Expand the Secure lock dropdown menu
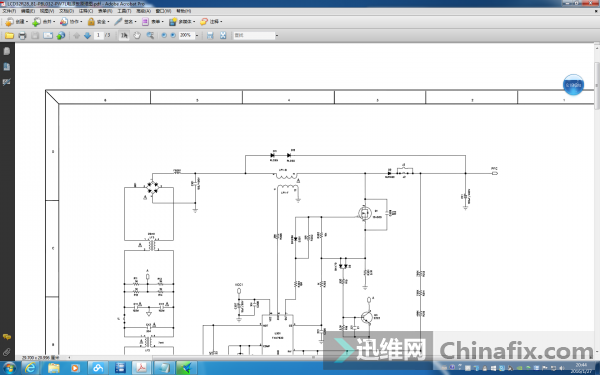Viewport: 600px width, 375px height. click(x=99, y=22)
